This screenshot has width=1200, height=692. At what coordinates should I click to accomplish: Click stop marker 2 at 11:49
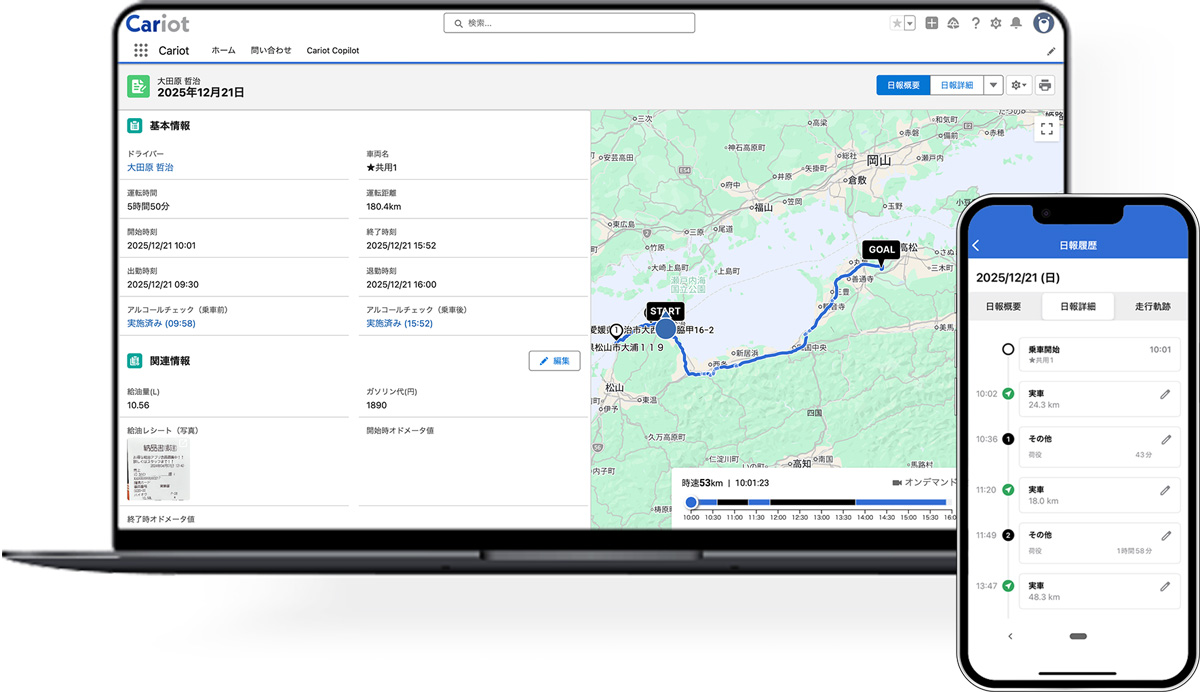click(1008, 535)
